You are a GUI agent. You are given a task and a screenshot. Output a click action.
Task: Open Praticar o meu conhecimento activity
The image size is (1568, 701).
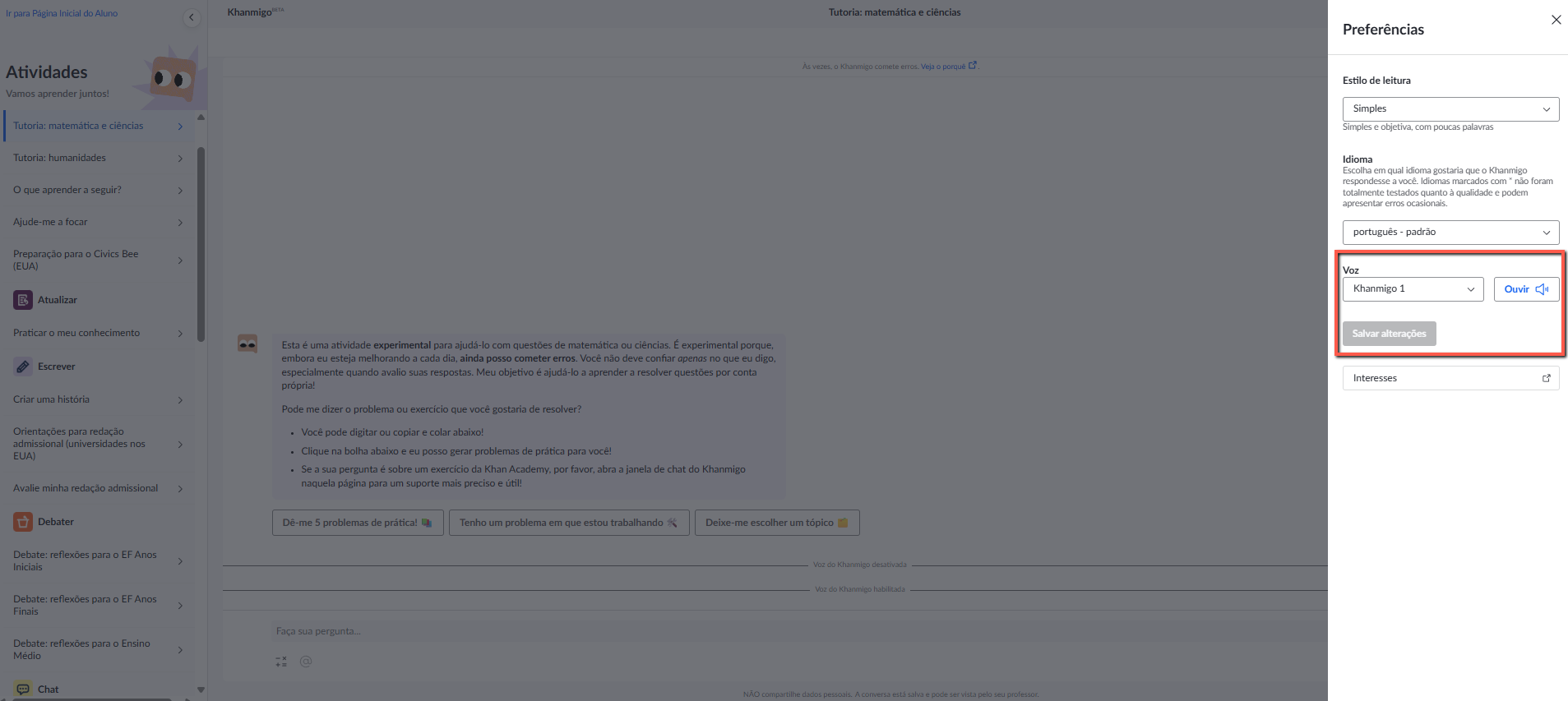pos(99,333)
